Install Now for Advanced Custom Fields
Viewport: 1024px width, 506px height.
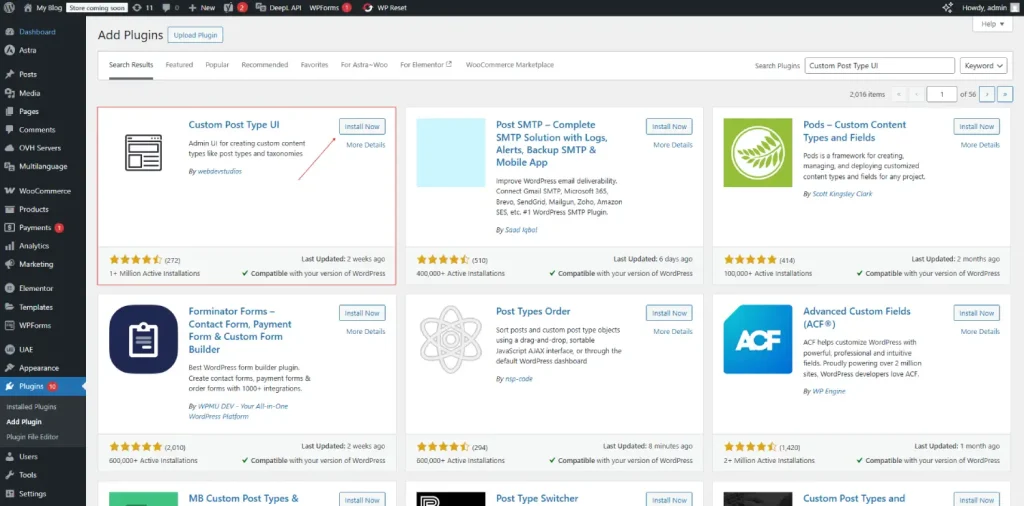point(976,313)
